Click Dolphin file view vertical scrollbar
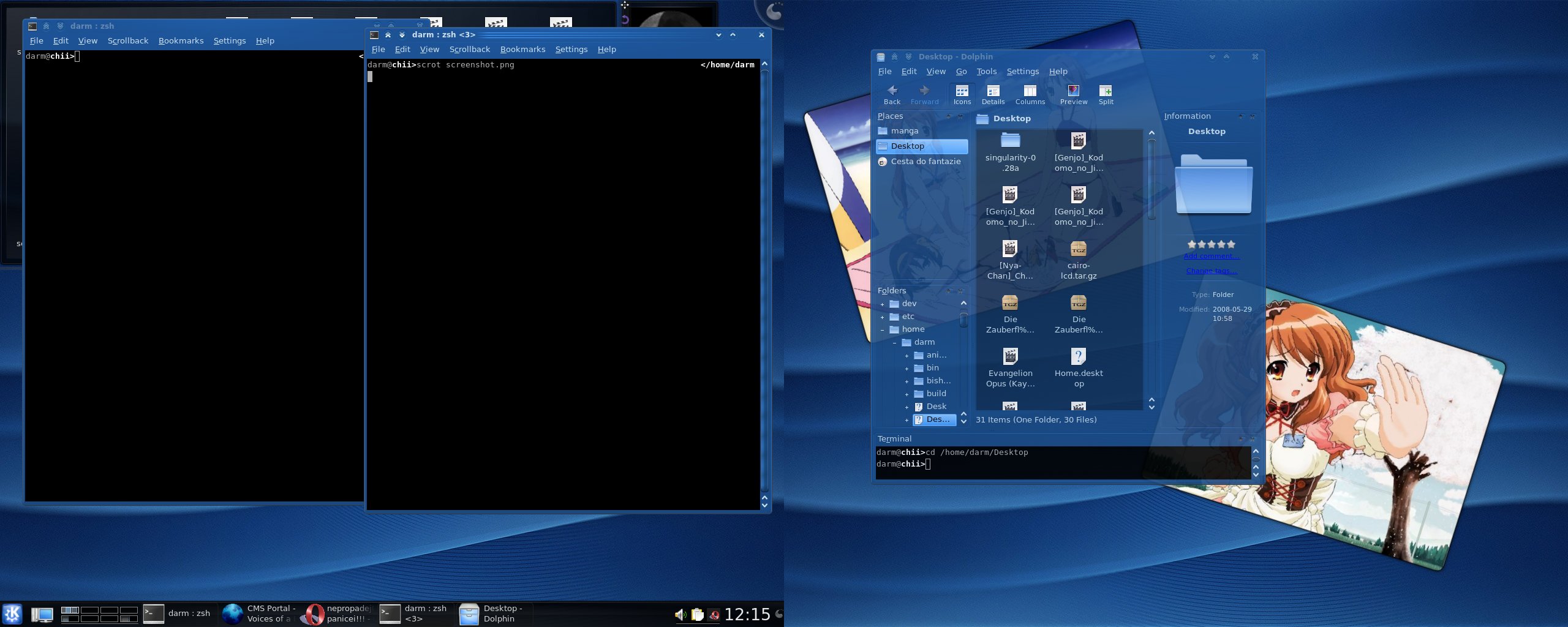This screenshot has height=627, width=1568. point(1151,179)
